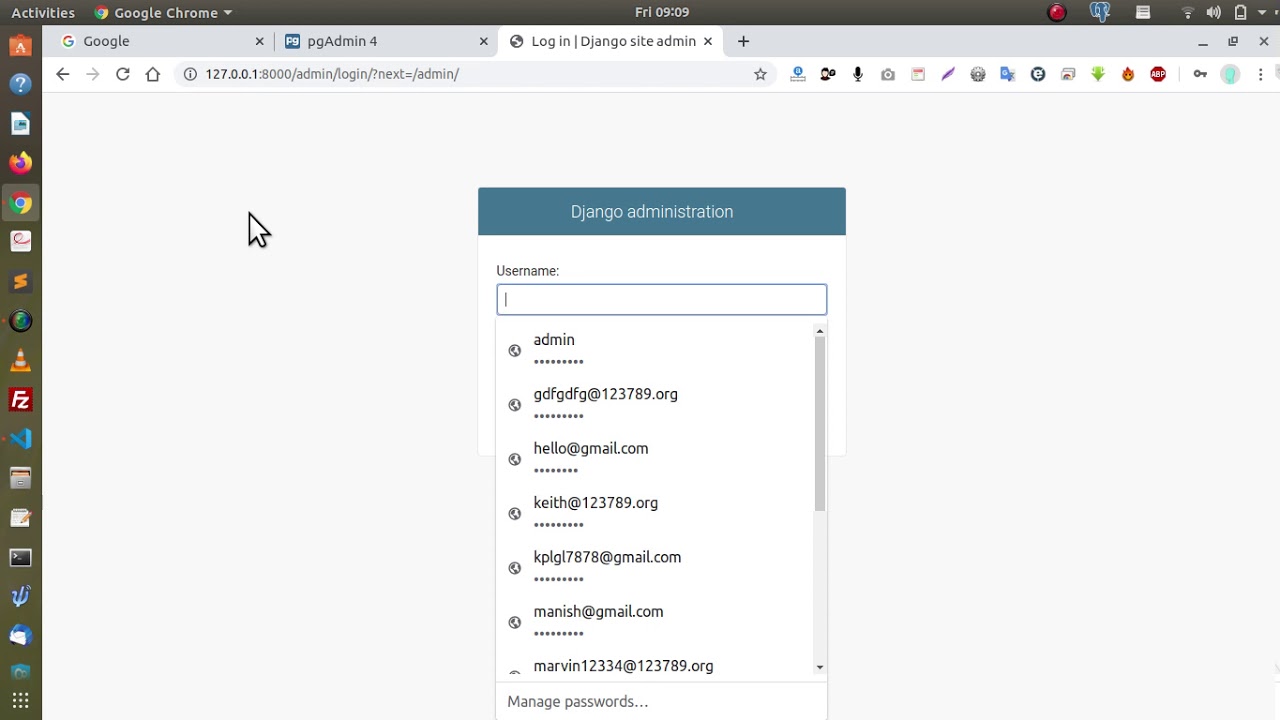This screenshot has height=720, width=1280.
Task: Pick saved login kplgl7878@gmail.com
Action: pyautogui.click(x=655, y=567)
